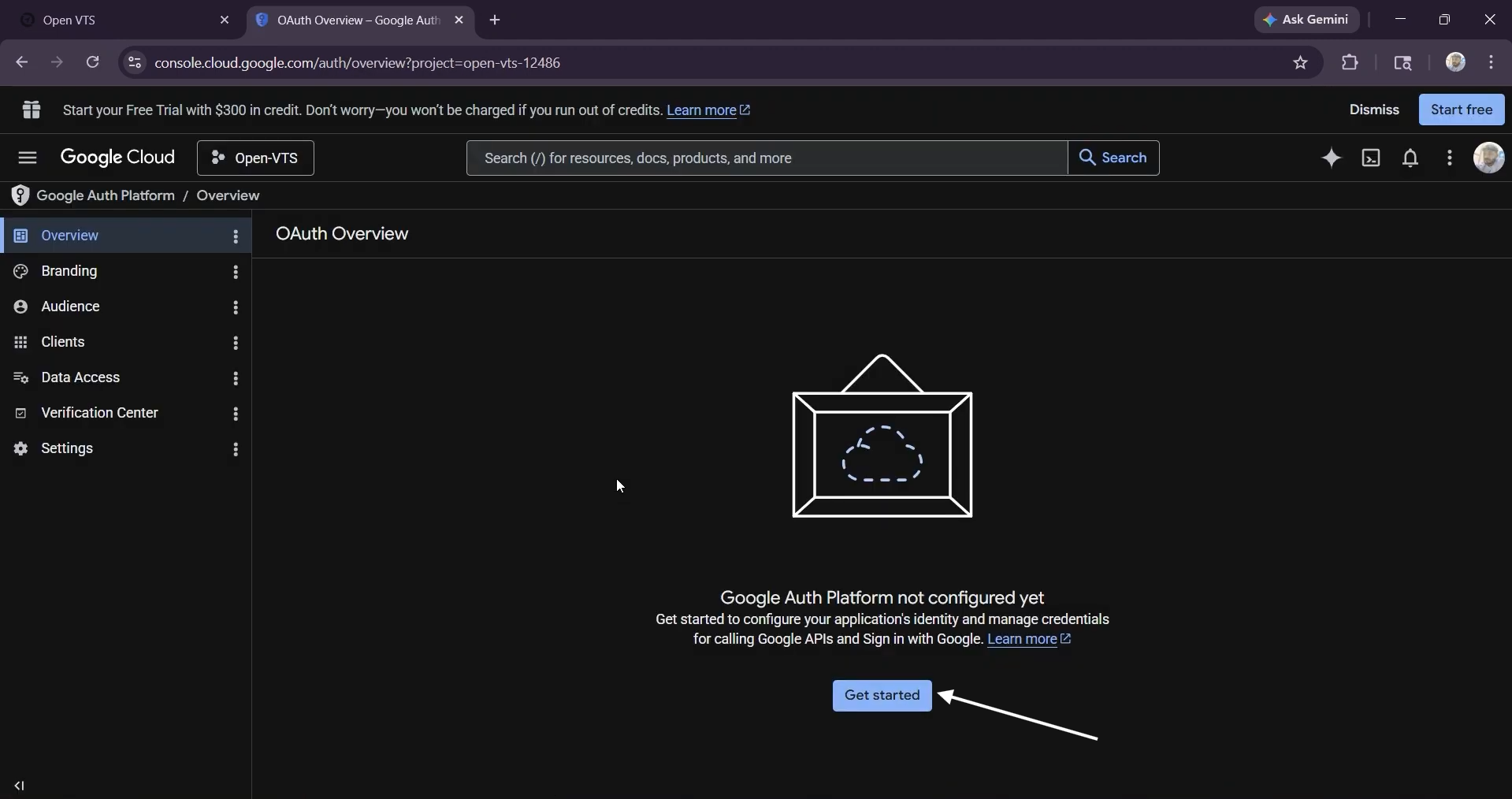The height and width of the screenshot is (799, 1512).
Task: Open more options for Settings
Action: coord(236,449)
